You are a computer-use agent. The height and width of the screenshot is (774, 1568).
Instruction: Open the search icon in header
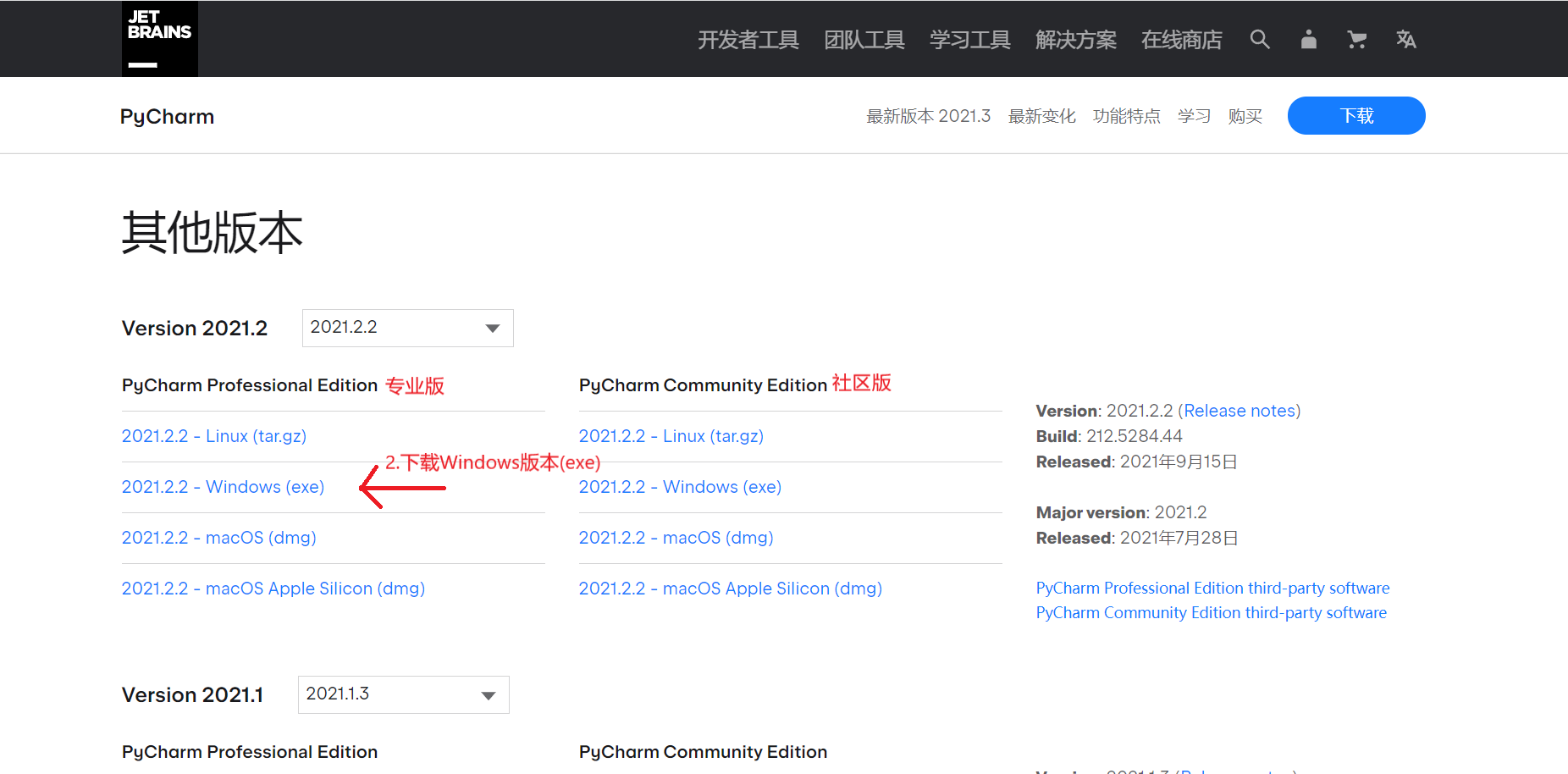1260,39
